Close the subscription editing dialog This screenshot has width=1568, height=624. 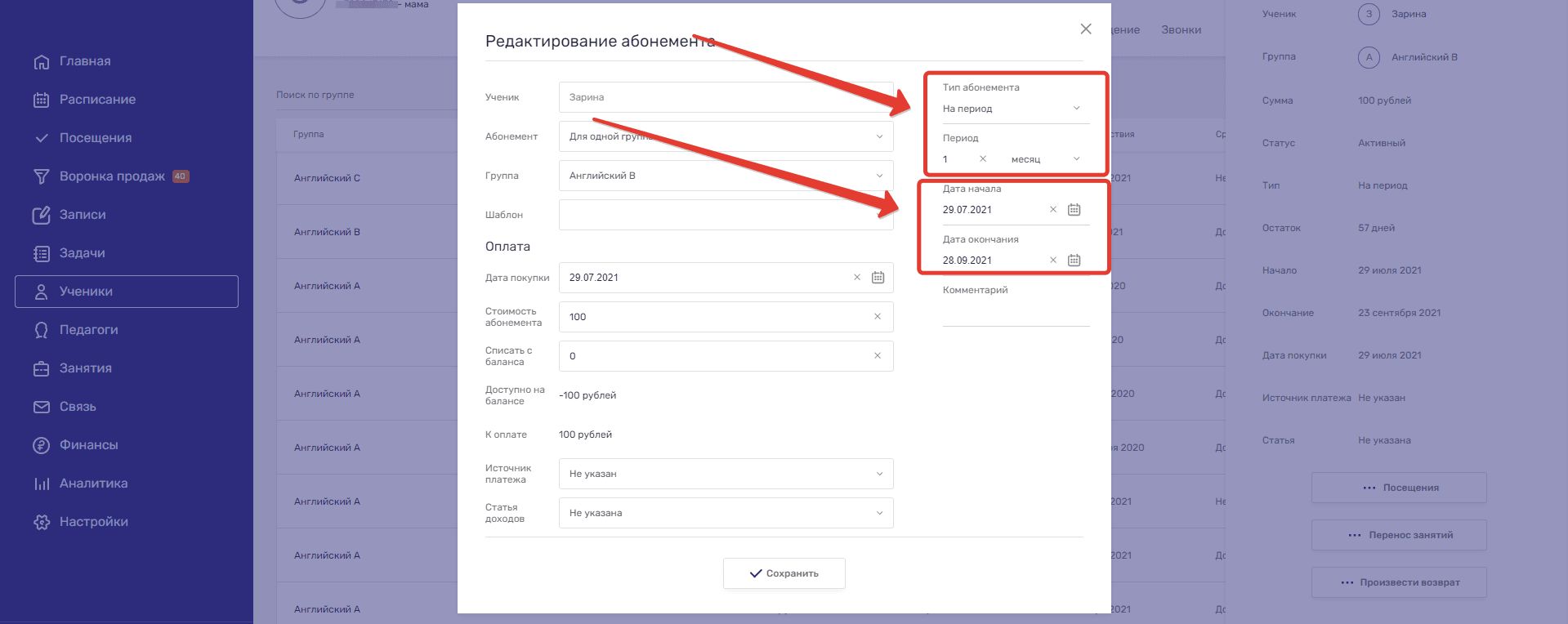coord(1086,29)
